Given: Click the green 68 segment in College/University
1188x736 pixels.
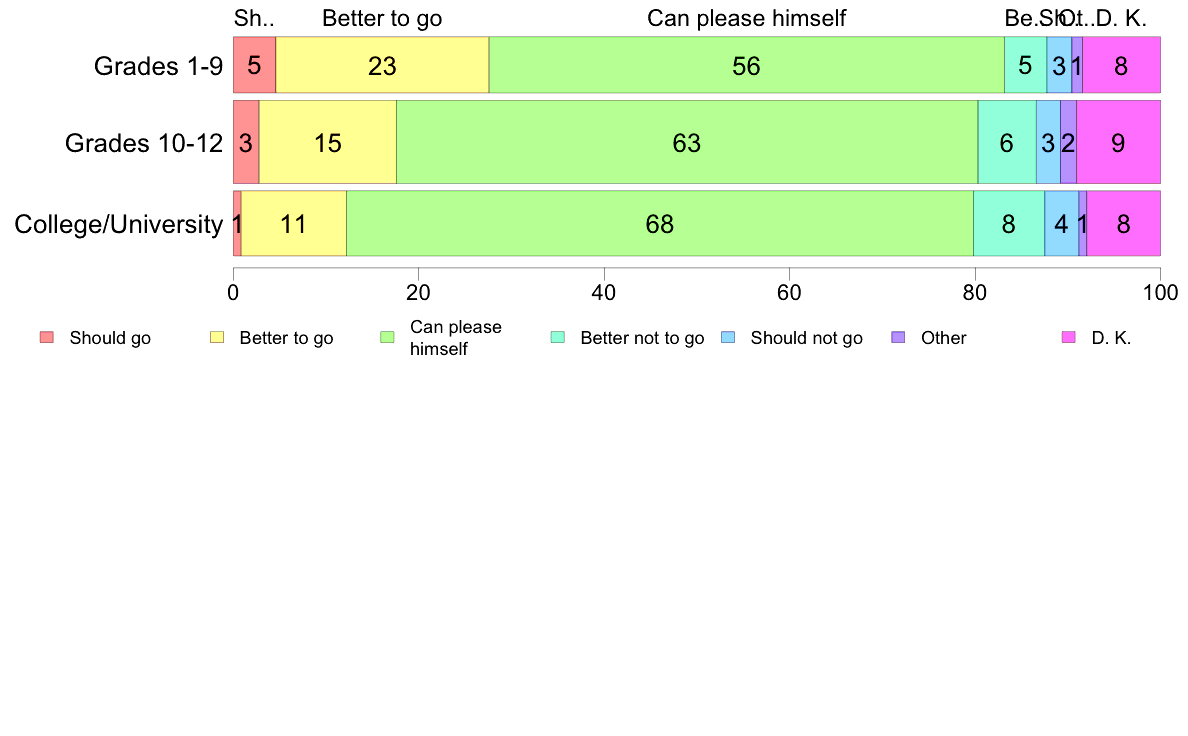Looking at the screenshot, I should (660, 224).
